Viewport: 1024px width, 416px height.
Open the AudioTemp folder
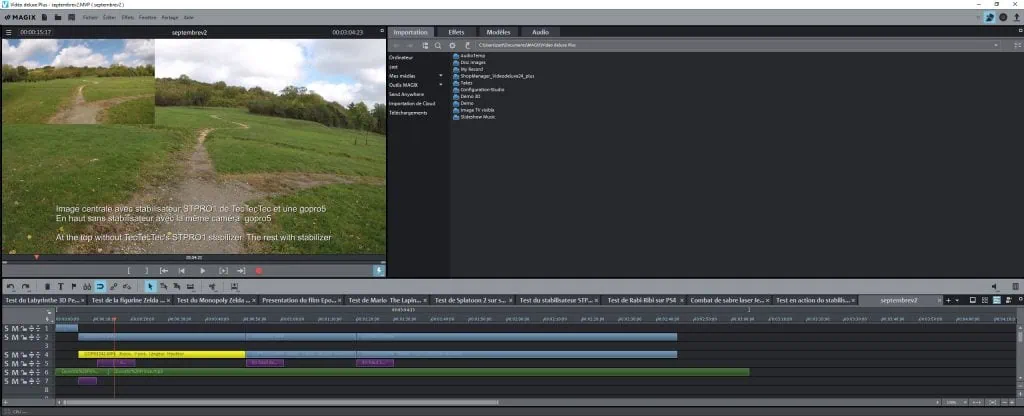click(469, 56)
